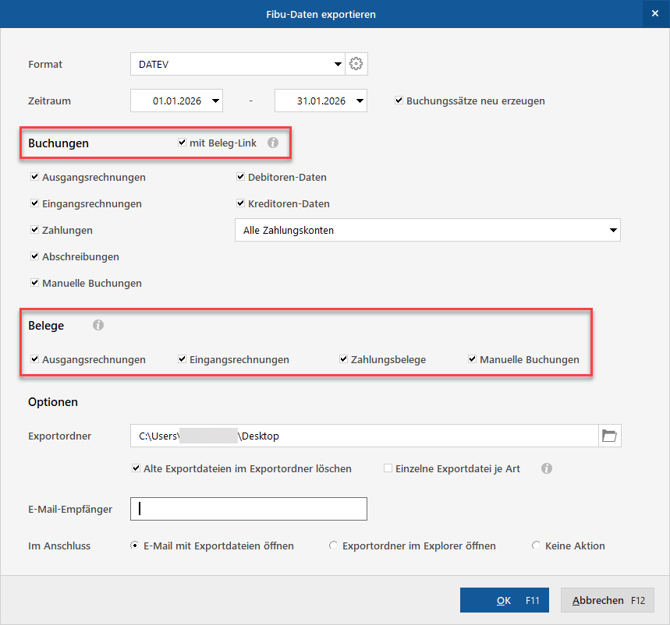The image size is (670, 625).
Task: Open start date 01.01.2026 picker
Action: pyautogui.click(x=216, y=101)
